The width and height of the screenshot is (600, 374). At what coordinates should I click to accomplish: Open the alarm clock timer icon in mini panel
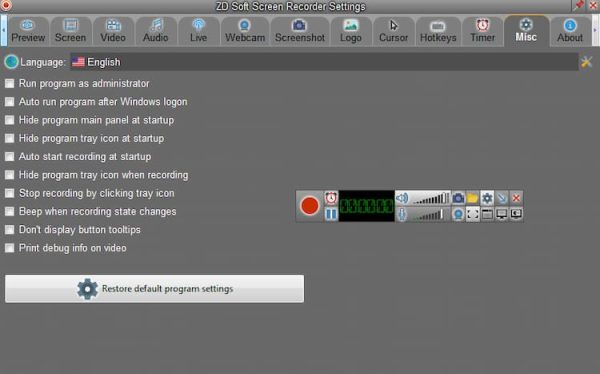pos(331,198)
